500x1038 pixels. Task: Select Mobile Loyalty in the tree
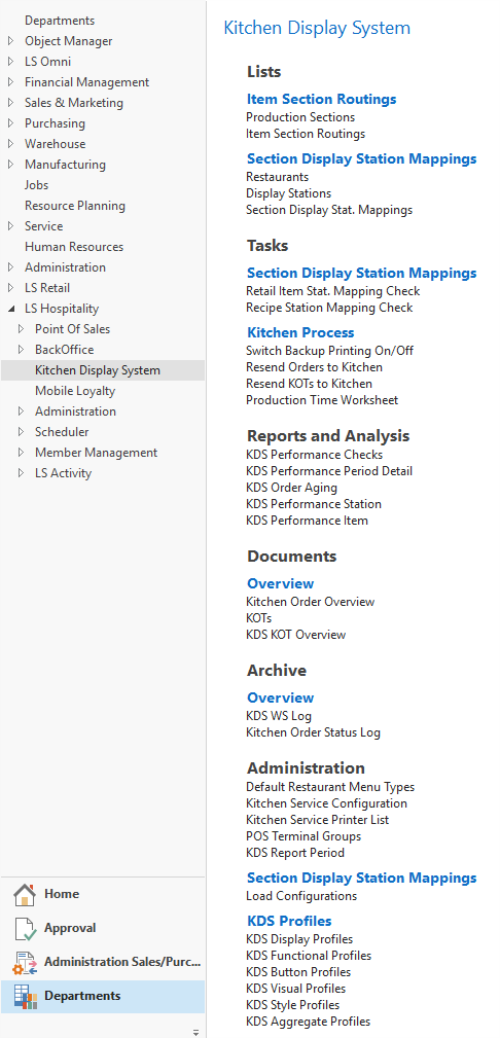click(x=75, y=391)
